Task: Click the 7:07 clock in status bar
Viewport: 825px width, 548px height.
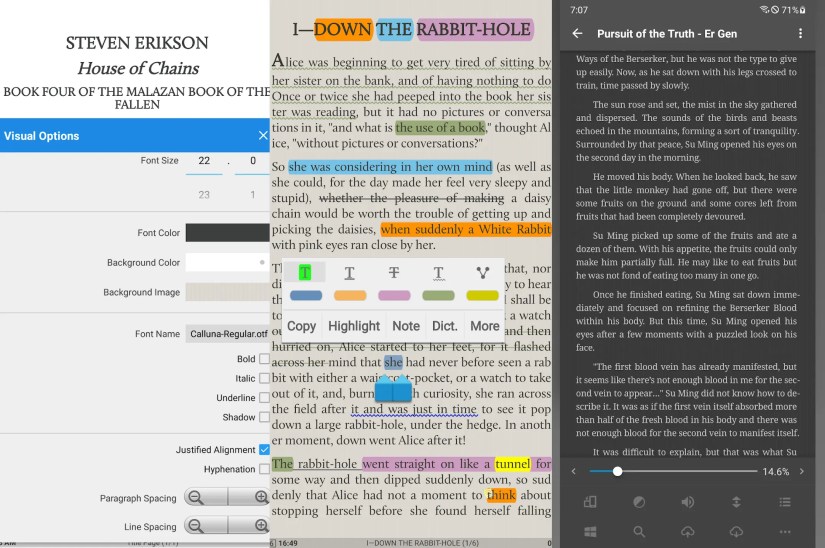Action: (579, 10)
